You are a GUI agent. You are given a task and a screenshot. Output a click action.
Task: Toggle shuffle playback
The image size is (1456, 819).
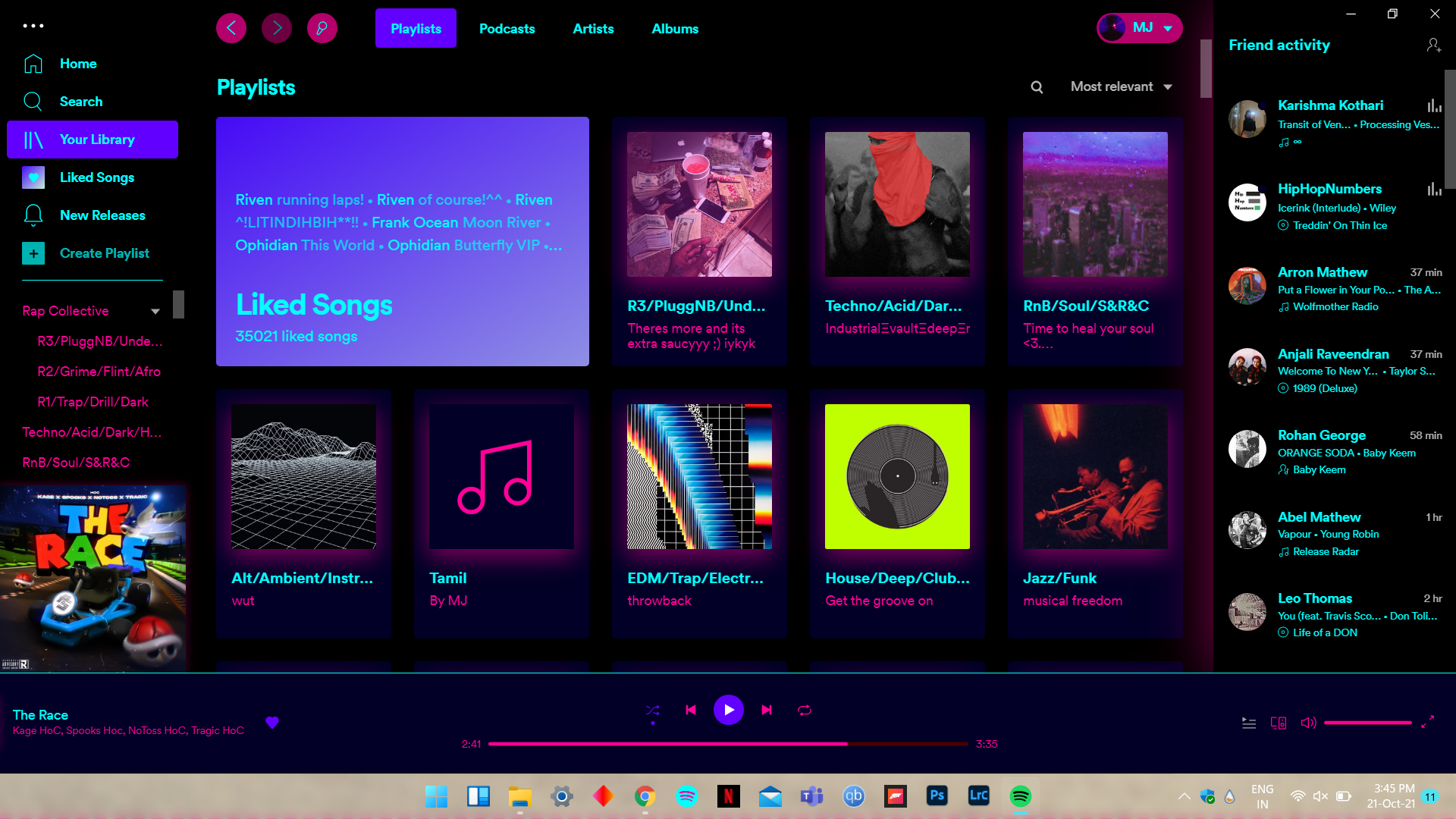(653, 710)
